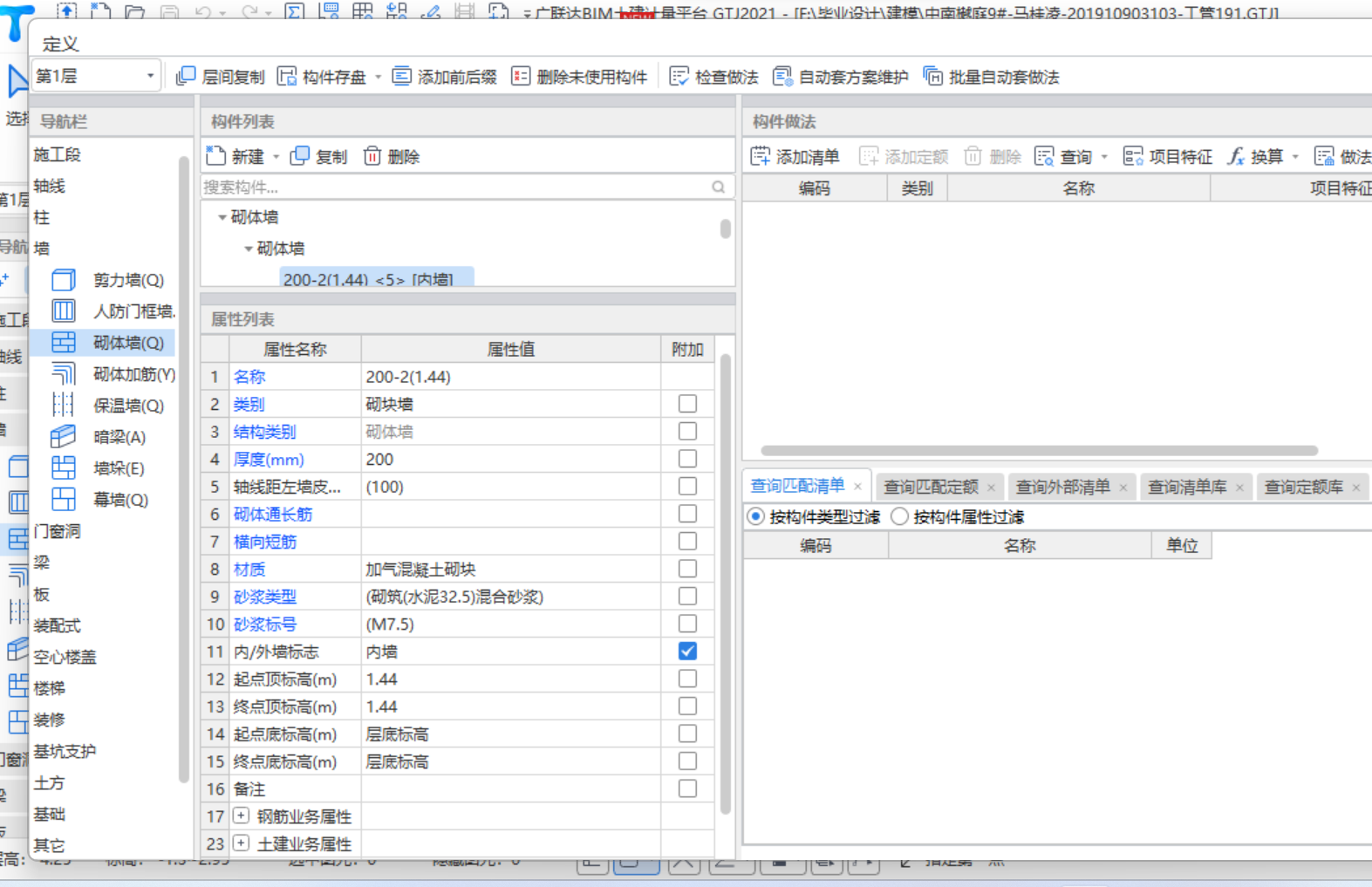Click the 构件存盘 icon
Image resolution: width=1372 pixels, height=887 pixels.
point(287,77)
